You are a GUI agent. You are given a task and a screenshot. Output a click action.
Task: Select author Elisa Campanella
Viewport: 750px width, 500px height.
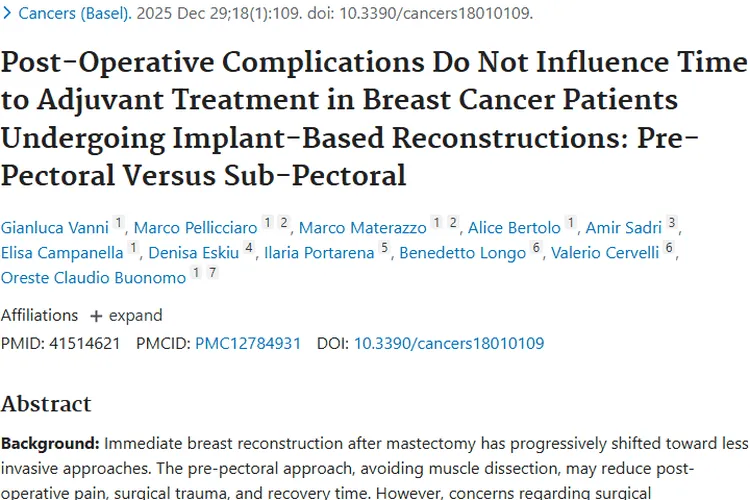[x=63, y=253]
